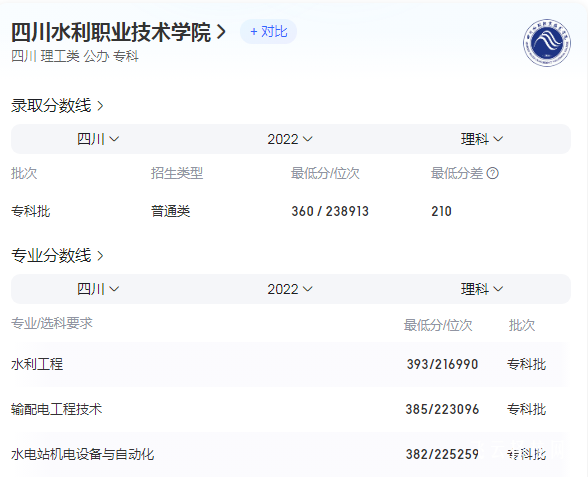Click the college logo emblem
Screen dimensions: 588x477
pos(547,43)
